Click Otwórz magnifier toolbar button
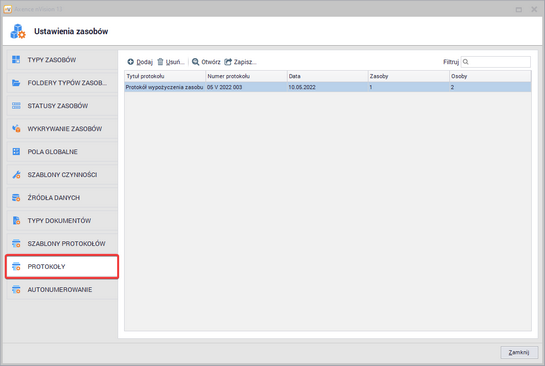 pos(206,62)
